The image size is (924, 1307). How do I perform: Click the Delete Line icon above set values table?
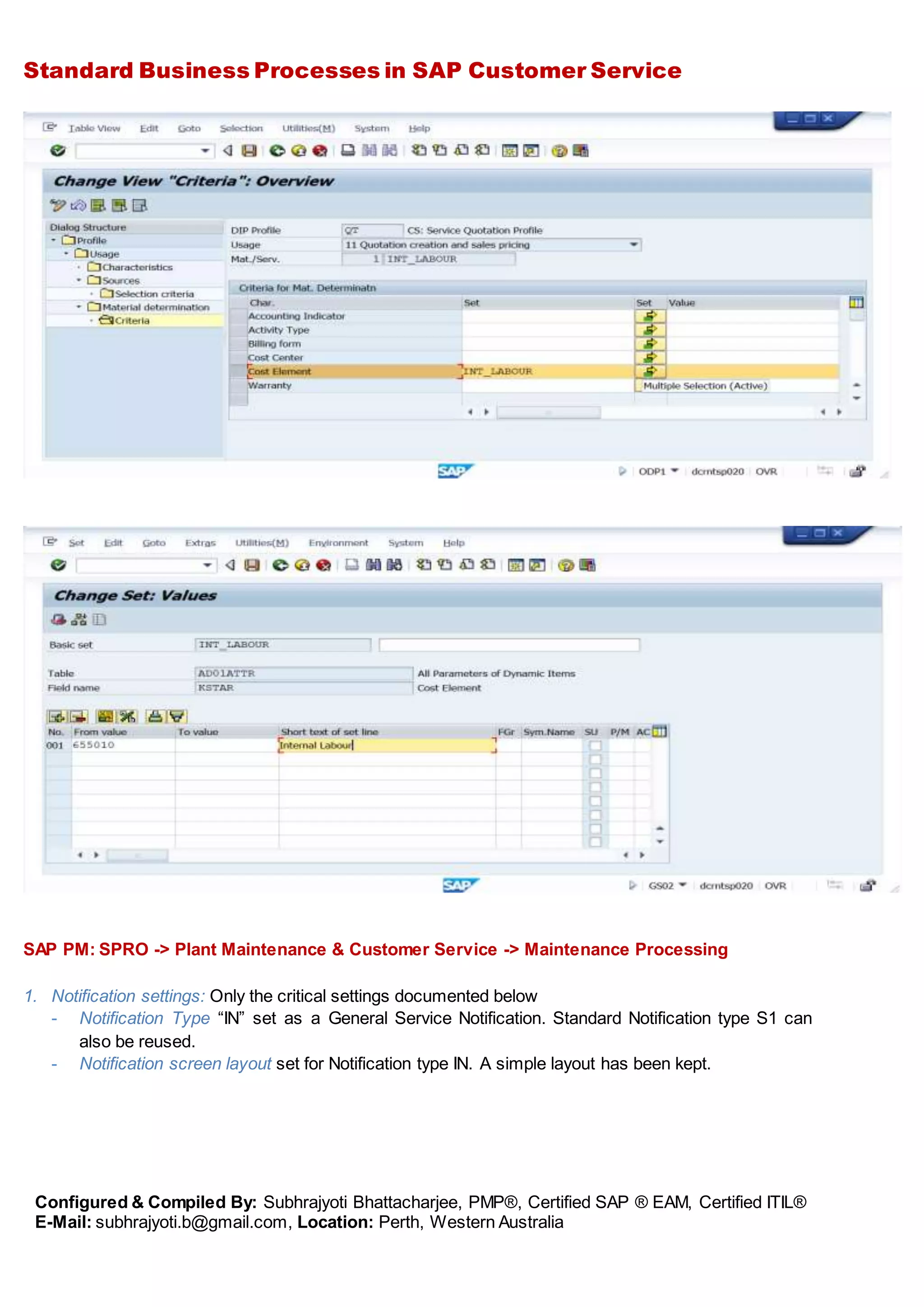click(x=79, y=717)
